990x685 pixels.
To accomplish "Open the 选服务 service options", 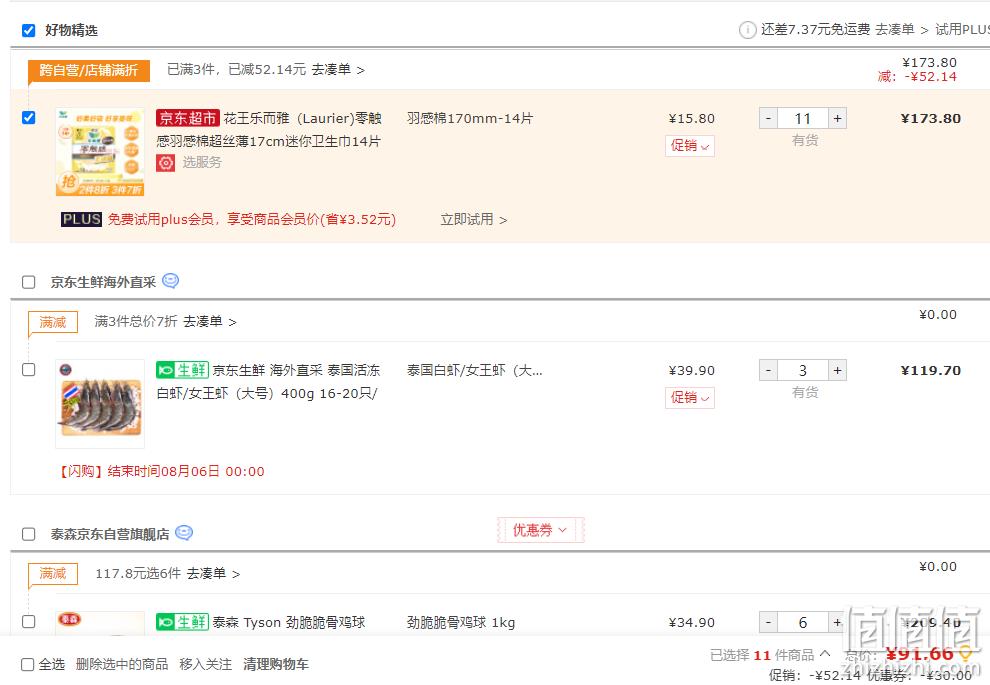I will pos(202,162).
